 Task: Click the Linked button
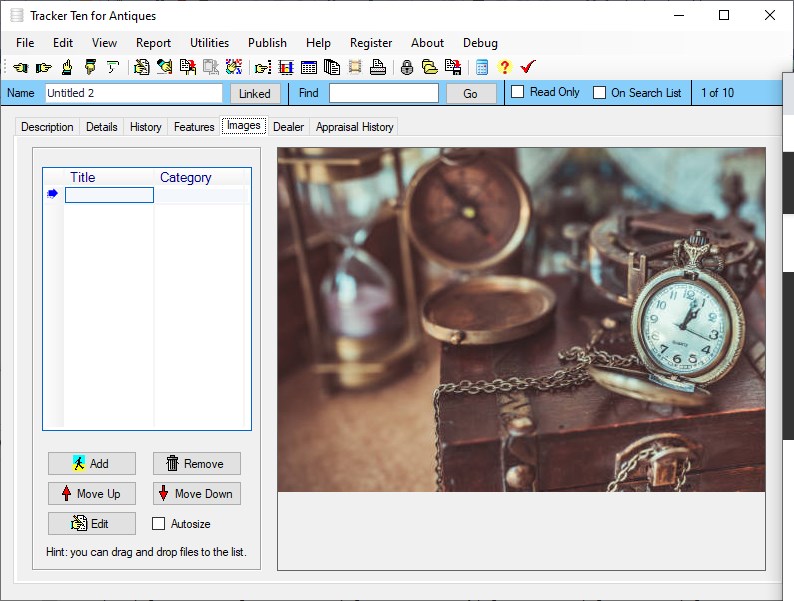[x=255, y=94]
